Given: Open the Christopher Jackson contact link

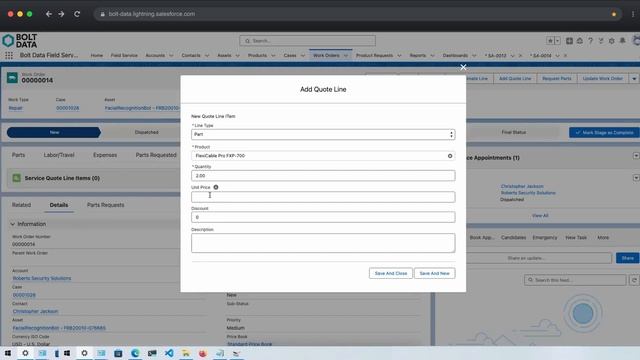Looking at the screenshot, I should click(x=35, y=311).
